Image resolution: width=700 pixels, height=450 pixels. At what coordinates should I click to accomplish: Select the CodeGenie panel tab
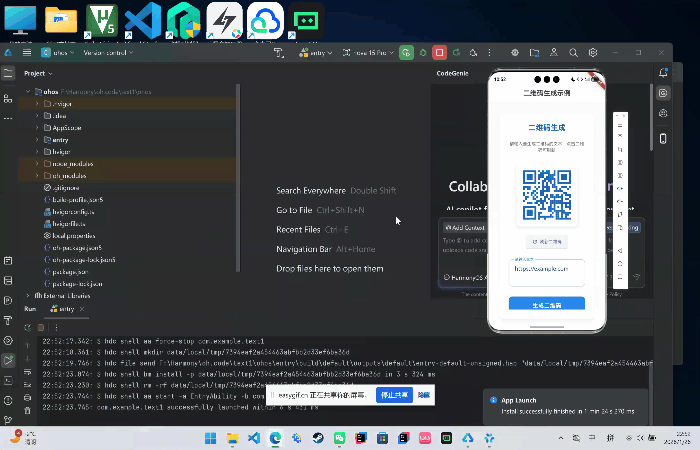pyautogui.click(x=452, y=73)
